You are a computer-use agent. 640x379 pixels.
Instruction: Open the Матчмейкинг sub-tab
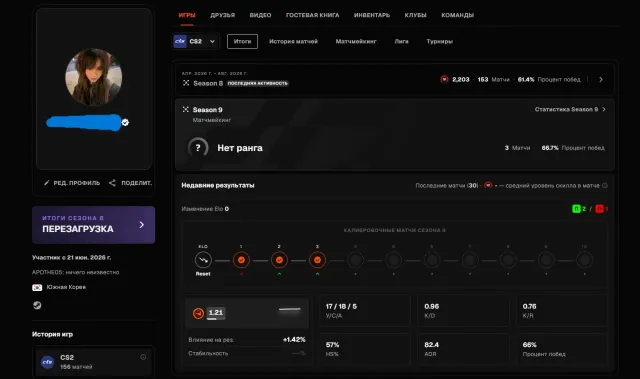[x=356, y=41]
